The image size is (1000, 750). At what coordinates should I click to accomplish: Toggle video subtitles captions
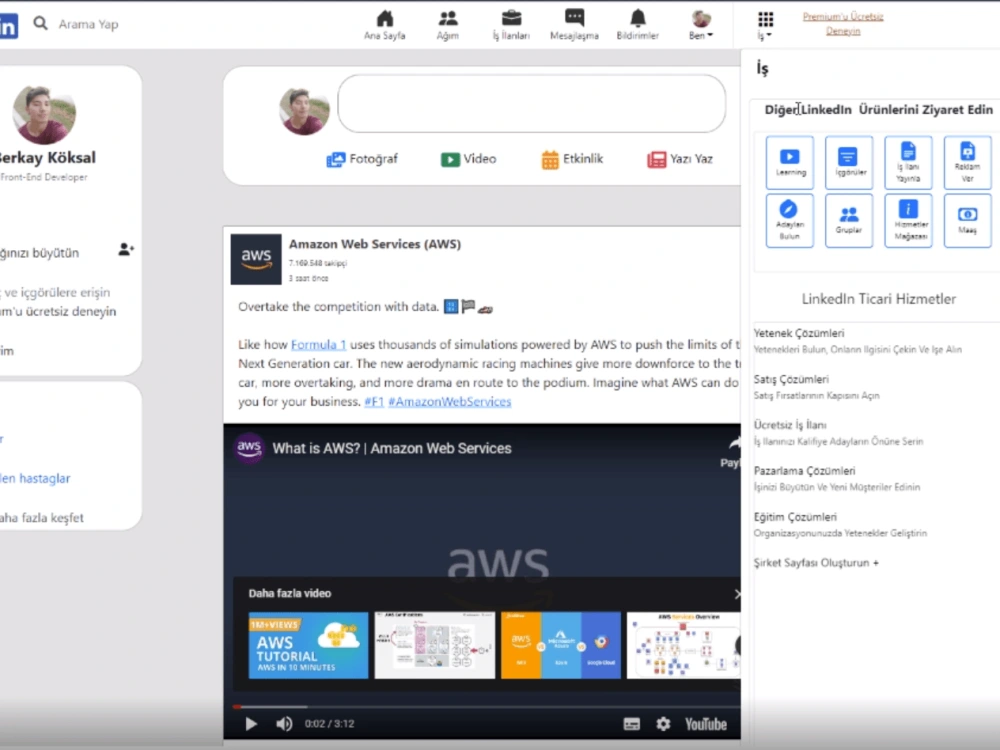631,724
